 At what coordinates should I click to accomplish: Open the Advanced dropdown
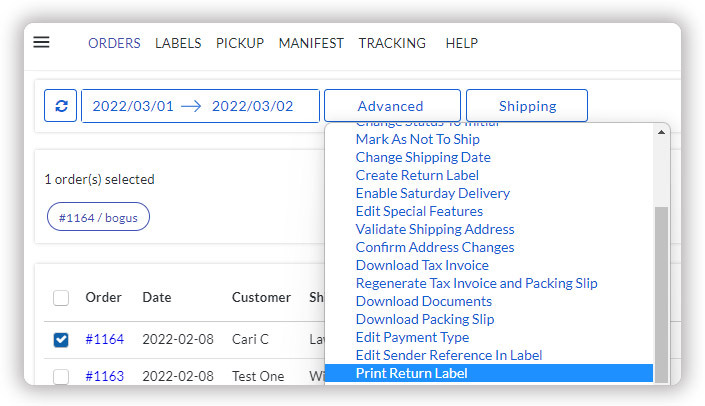(392, 106)
